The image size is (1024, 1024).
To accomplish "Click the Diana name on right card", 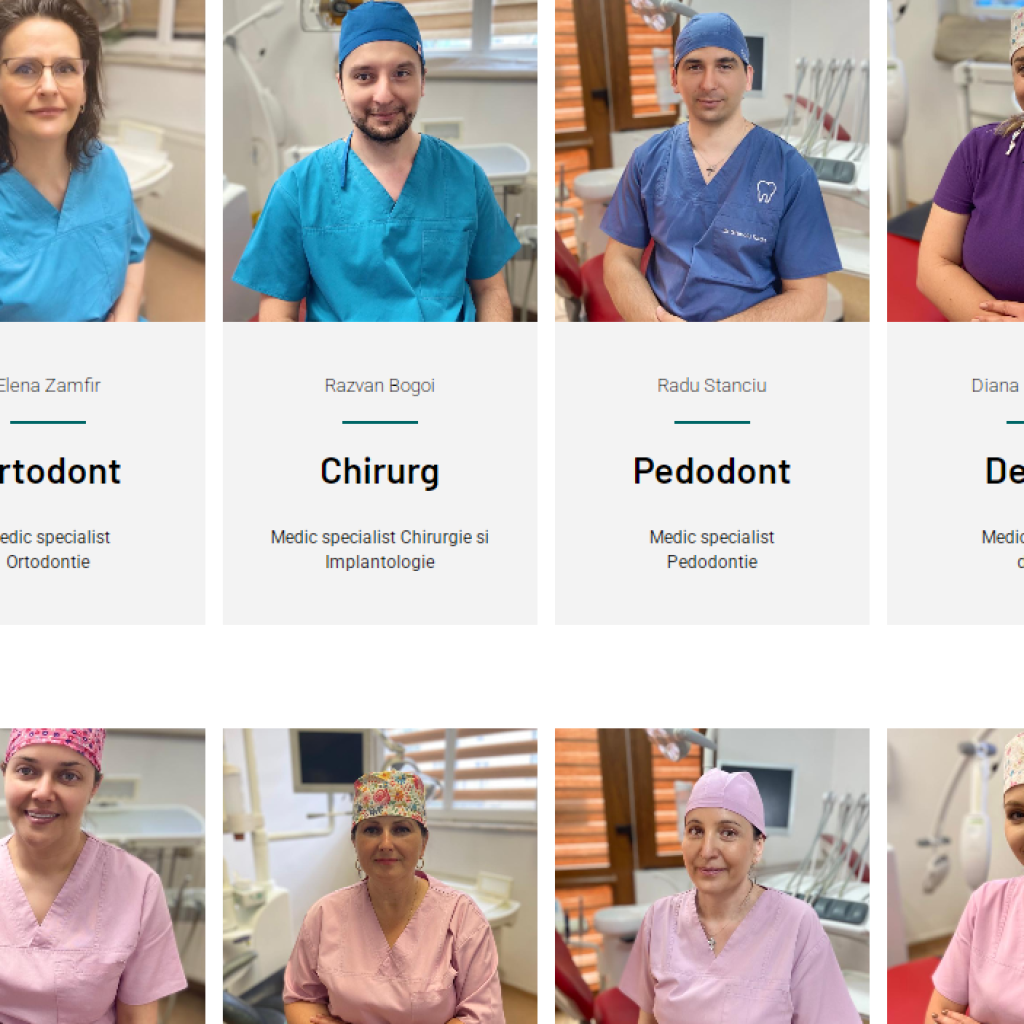I will [997, 385].
